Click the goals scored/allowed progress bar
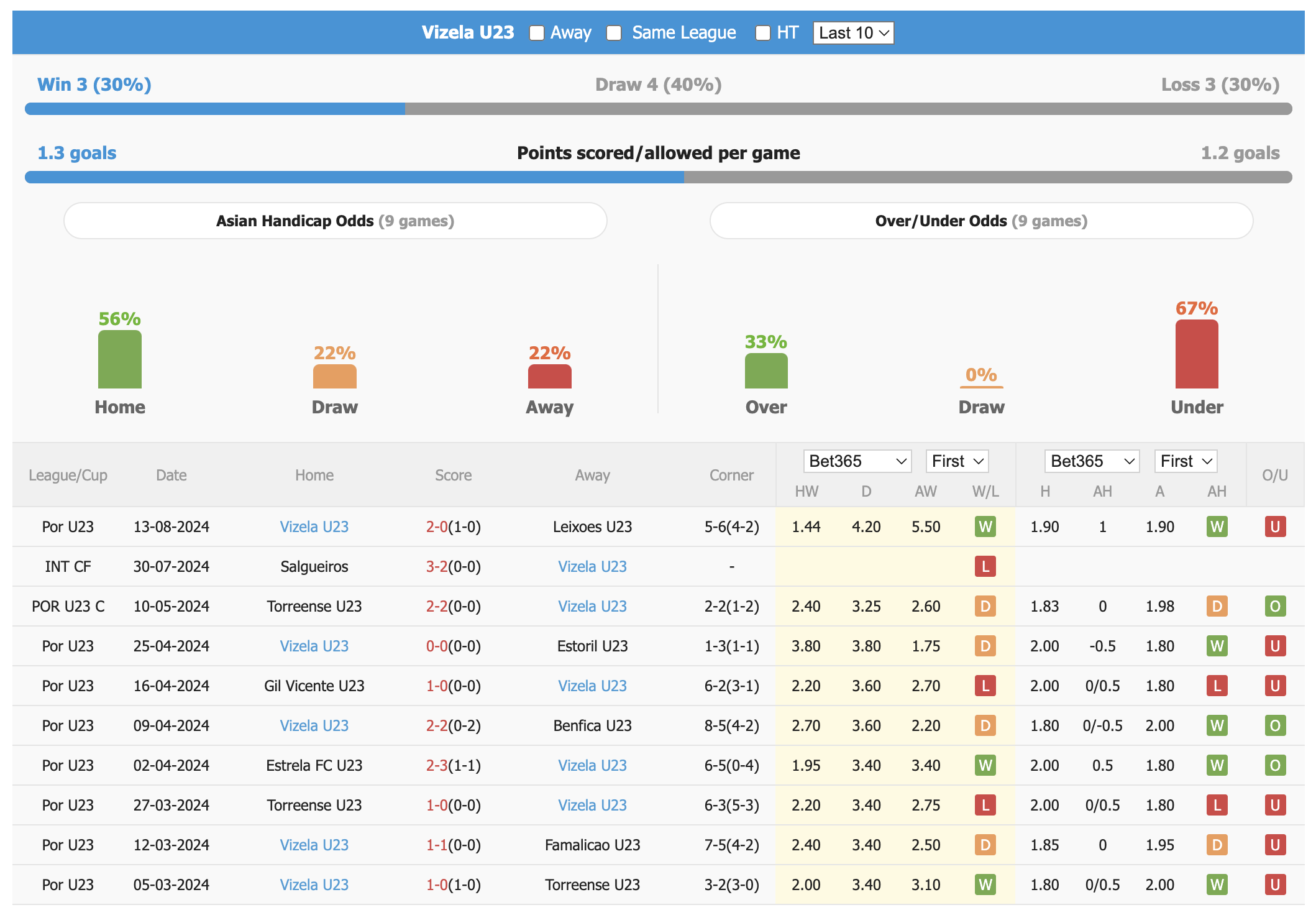 pos(659,177)
